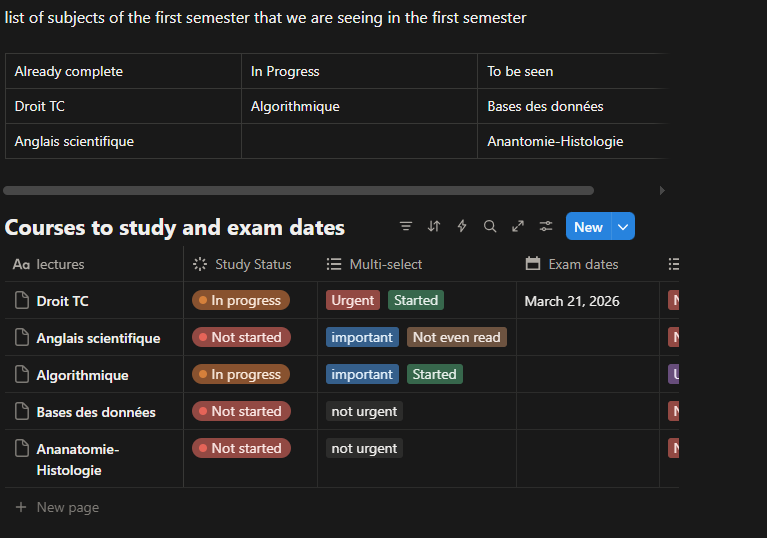Image resolution: width=767 pixels, height=538 pixels.
Task: Click the red Urgent tag
Action: tap(353, 300)
